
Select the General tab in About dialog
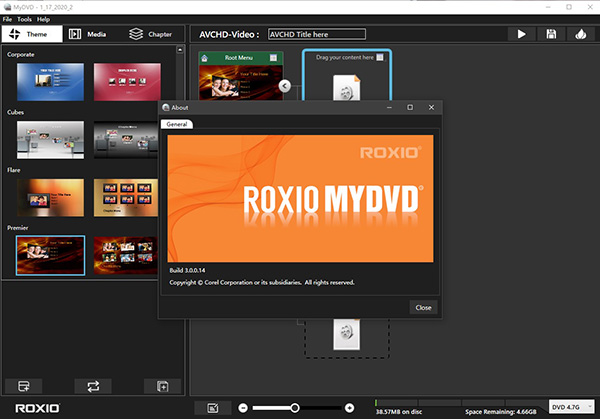coord(177,124)
